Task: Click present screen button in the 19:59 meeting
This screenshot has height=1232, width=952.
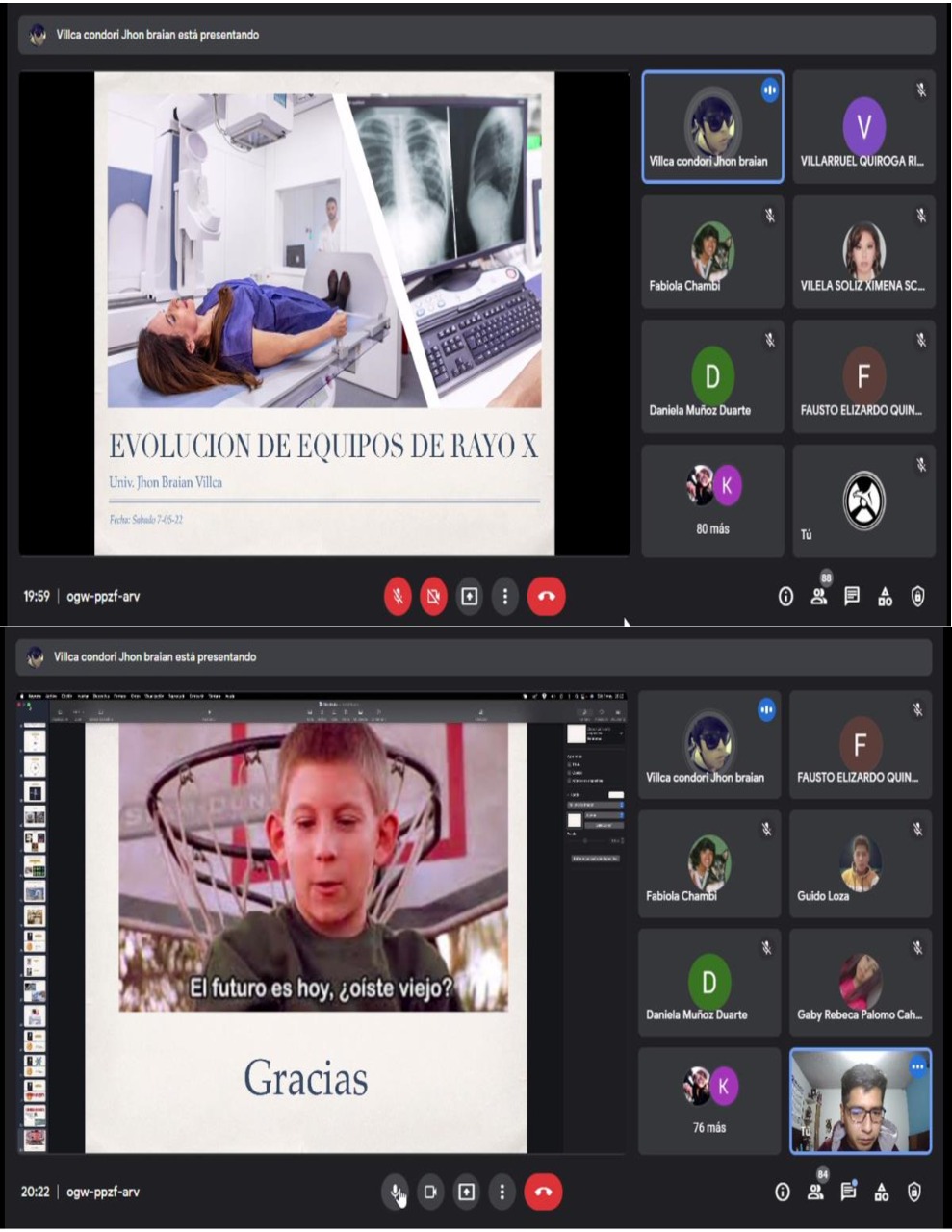Action: [469, 597]
